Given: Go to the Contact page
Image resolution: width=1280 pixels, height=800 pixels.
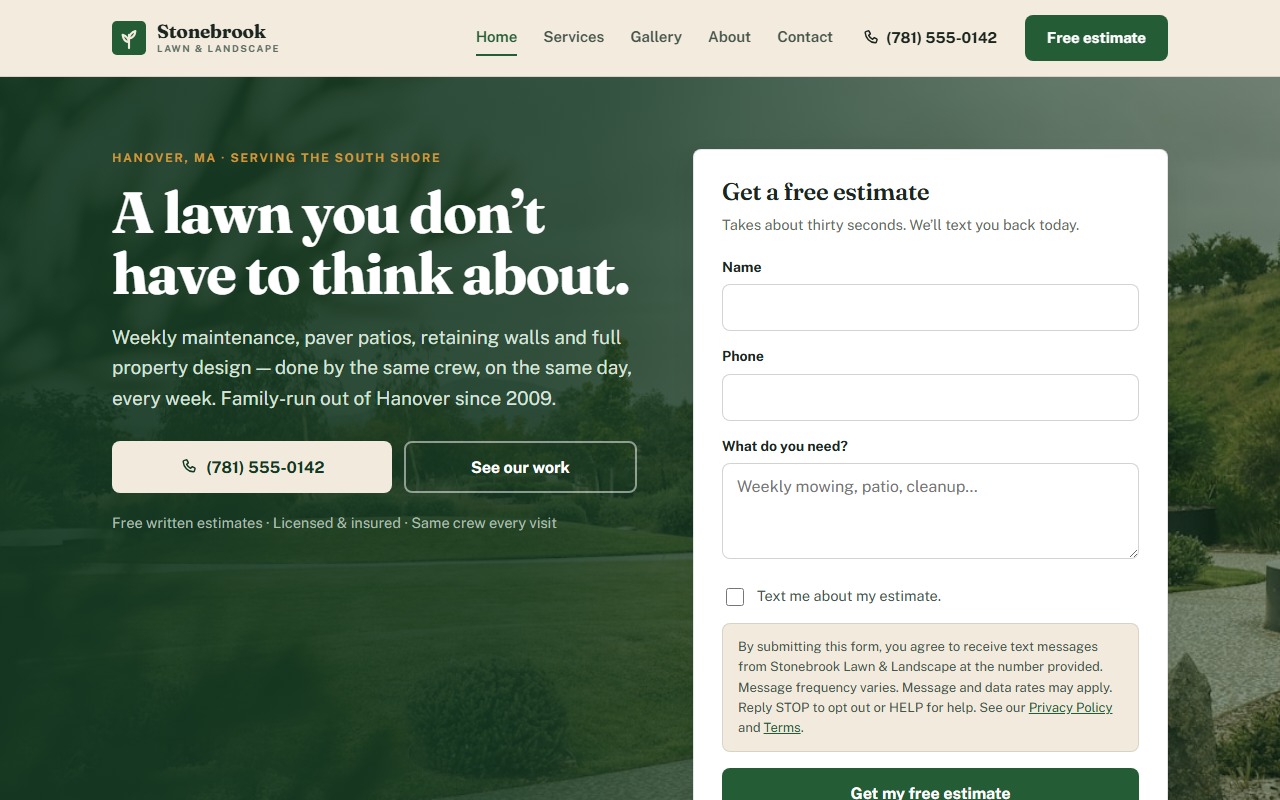Looking at the screenshot, I should [805, 37].
